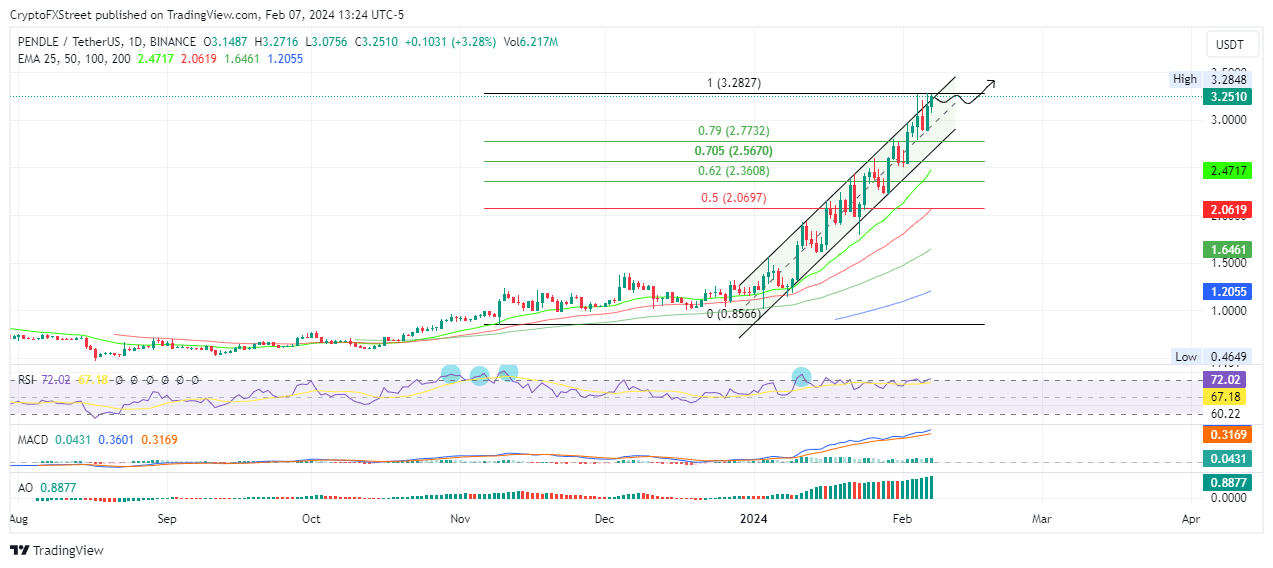Click the red 2.0619 EMA price tag
This screenshot has height=568, width=1273.
click(1228, 209)
